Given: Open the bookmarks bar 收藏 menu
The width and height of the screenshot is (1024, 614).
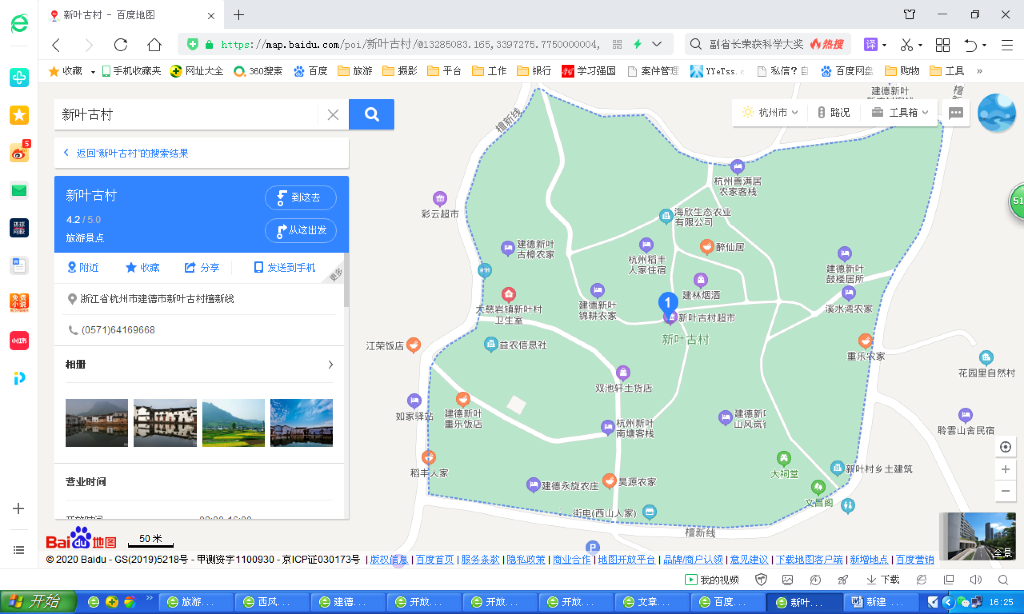Looking at the screenshot, I should click(x=72, y=71).
